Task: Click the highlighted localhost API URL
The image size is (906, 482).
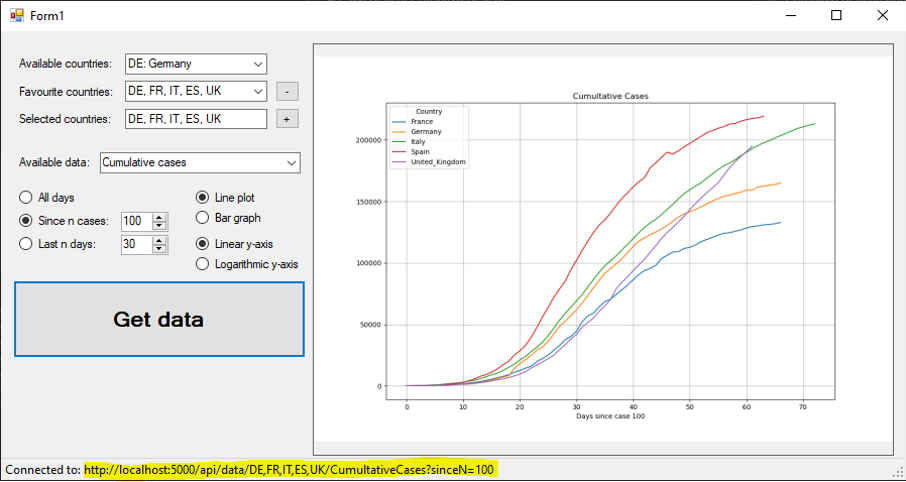Action: tap(290, 470)
